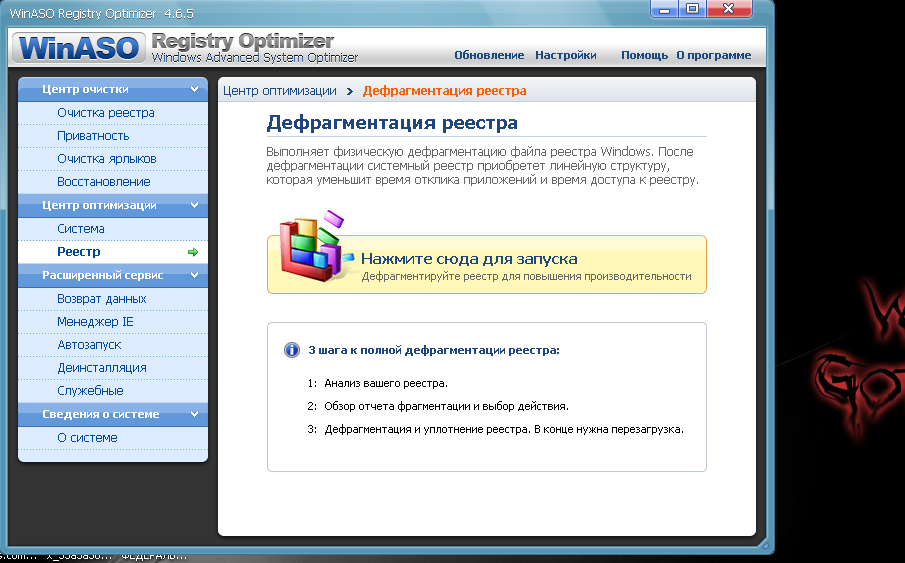The width and height of the screenshot is (905, 563).
Task: Open the Настройки menu
Action: tap(566, 55)
